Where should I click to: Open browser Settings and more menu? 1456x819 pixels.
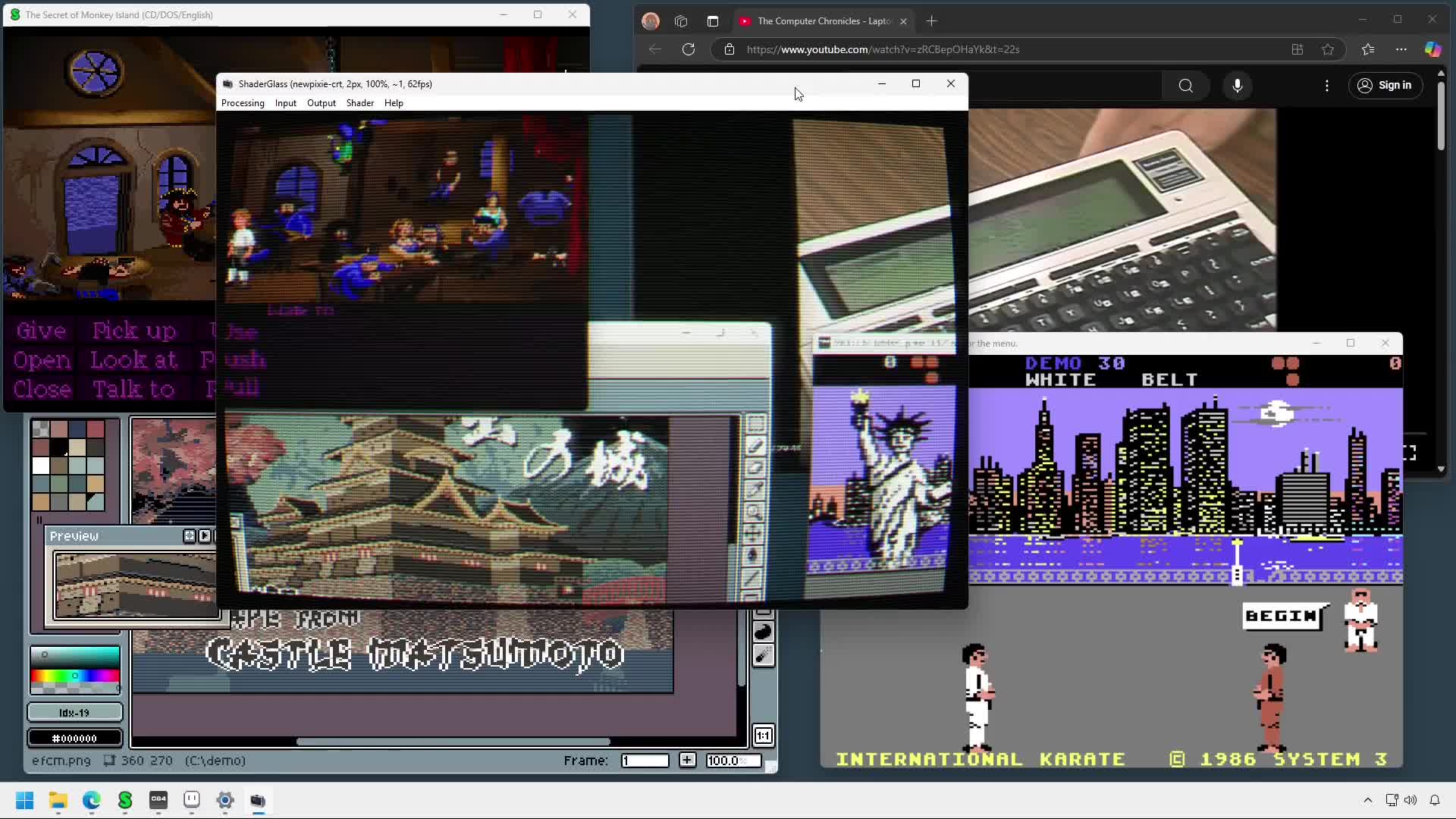click(x=1401, y=49)
